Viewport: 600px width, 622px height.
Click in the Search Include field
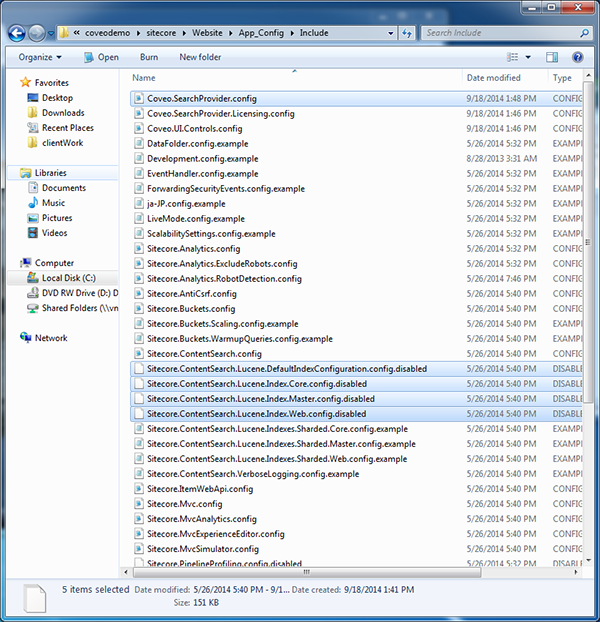coord(500,33)
